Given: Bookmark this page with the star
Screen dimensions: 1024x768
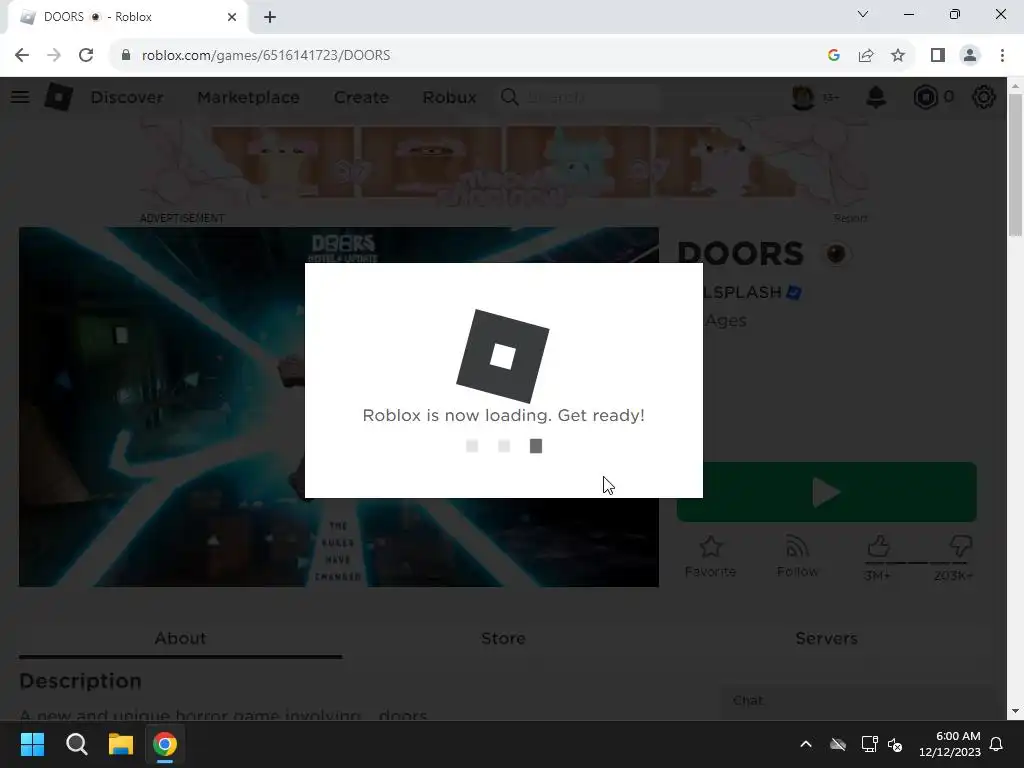Looking at the screenshot, I should (x=898, y=55).
